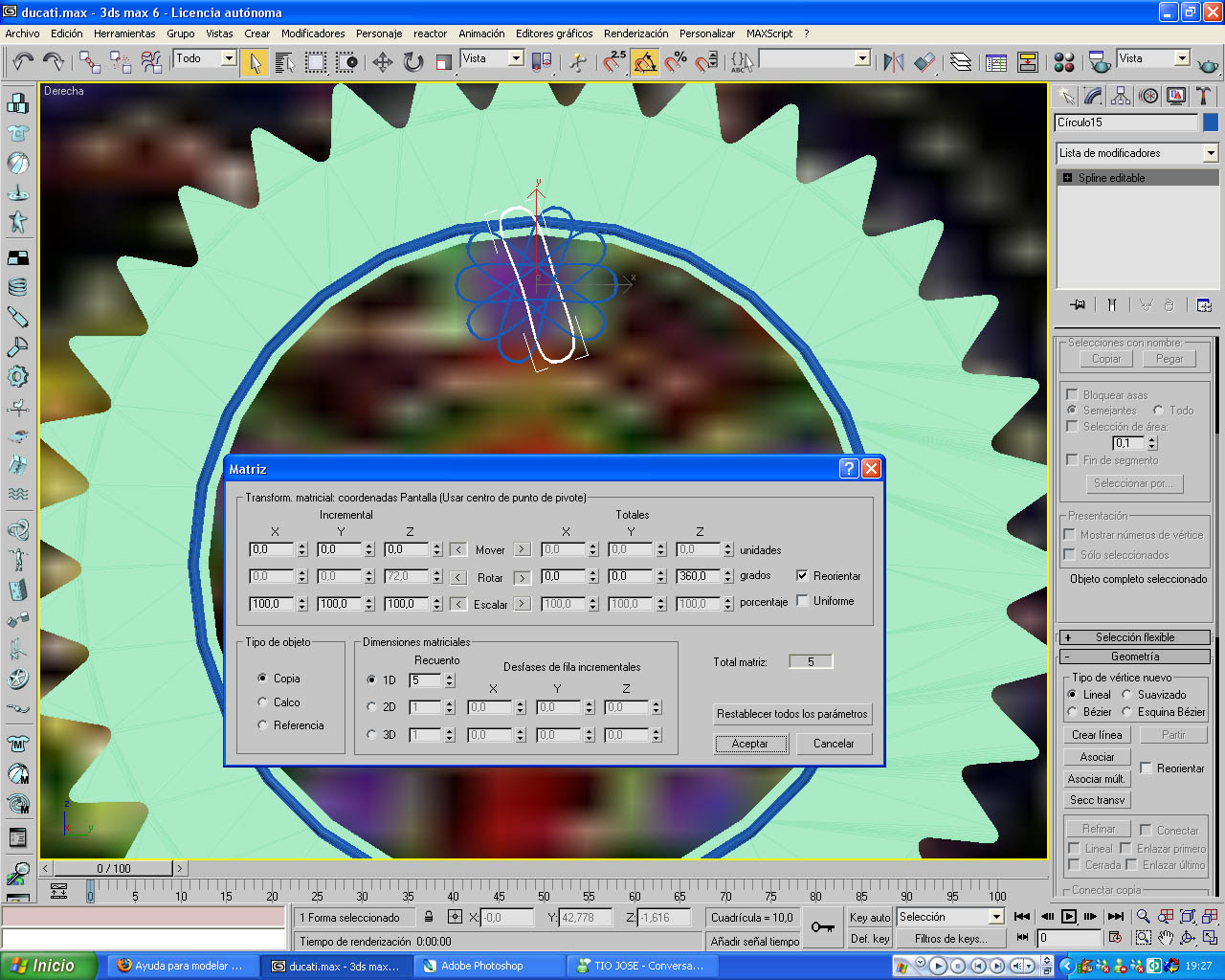
Task: Click the Pan hand viewport tool
Action: click(1166, 938)
